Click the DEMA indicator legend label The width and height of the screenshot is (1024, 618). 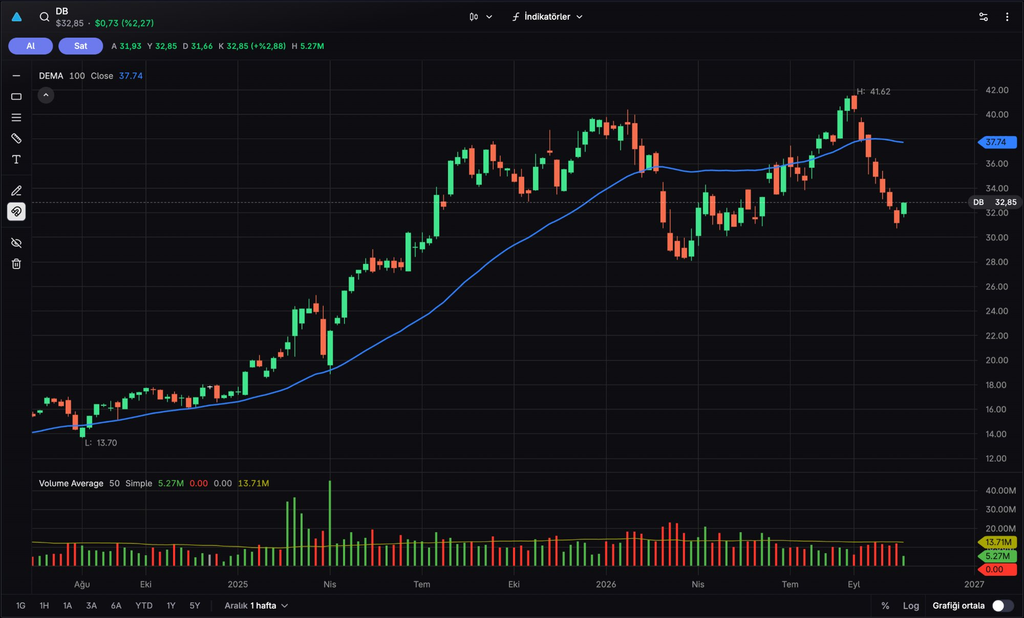[51, 76]
